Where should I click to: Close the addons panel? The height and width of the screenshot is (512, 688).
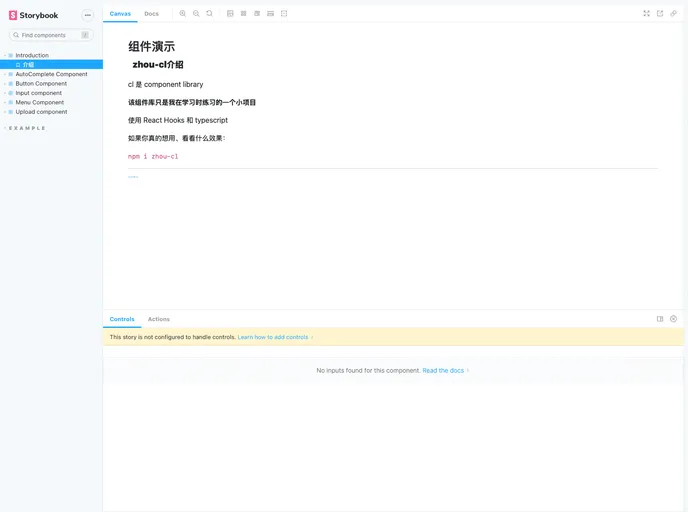click(x=674, y=319)
